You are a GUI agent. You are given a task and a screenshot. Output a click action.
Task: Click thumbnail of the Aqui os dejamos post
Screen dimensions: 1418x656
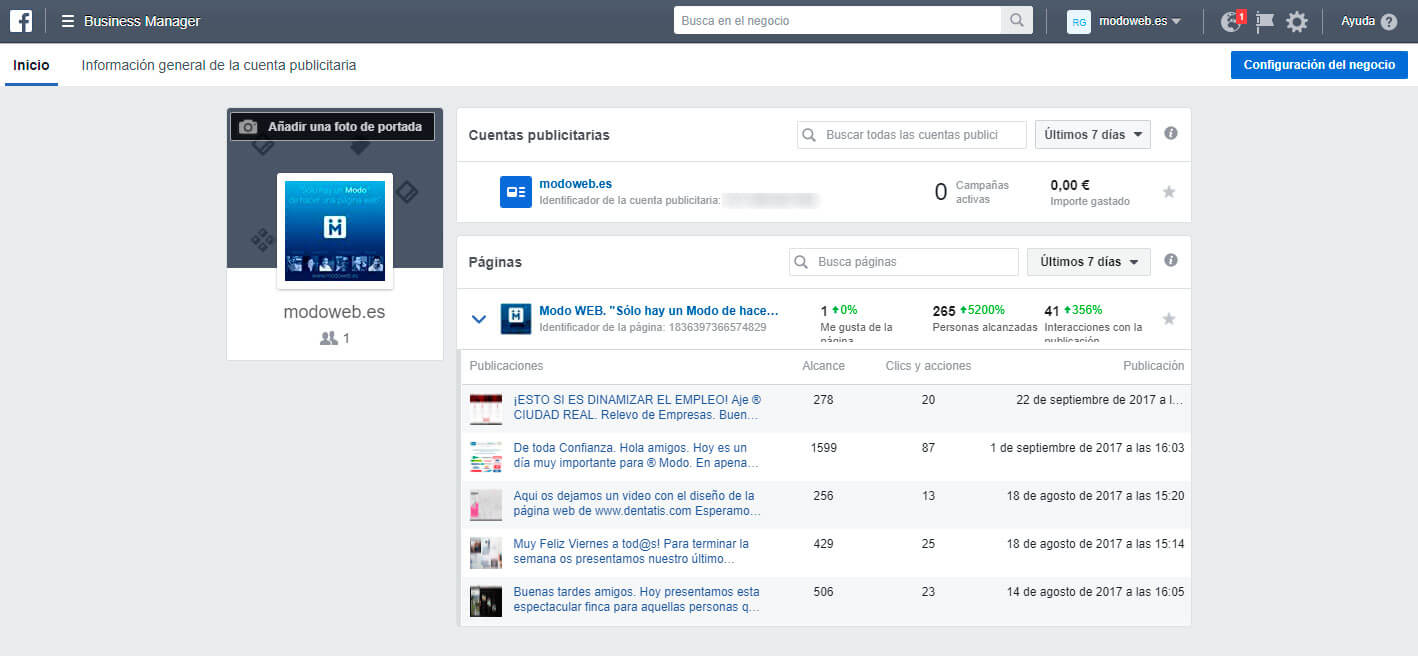(x=486, y=505)
